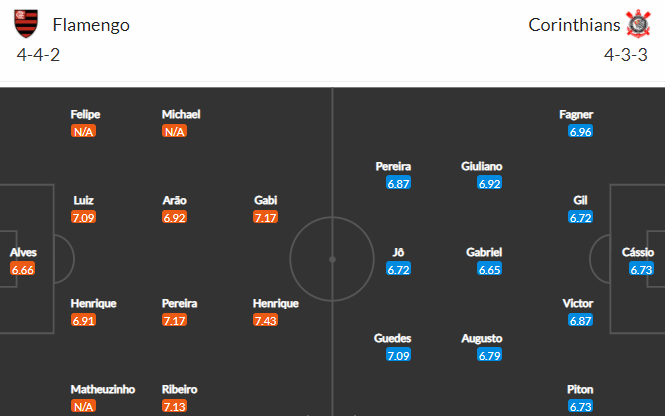Click the Flamengo club crest icon
The height and width of the screenshot is (416, 665).
click(x=26, y=24)
